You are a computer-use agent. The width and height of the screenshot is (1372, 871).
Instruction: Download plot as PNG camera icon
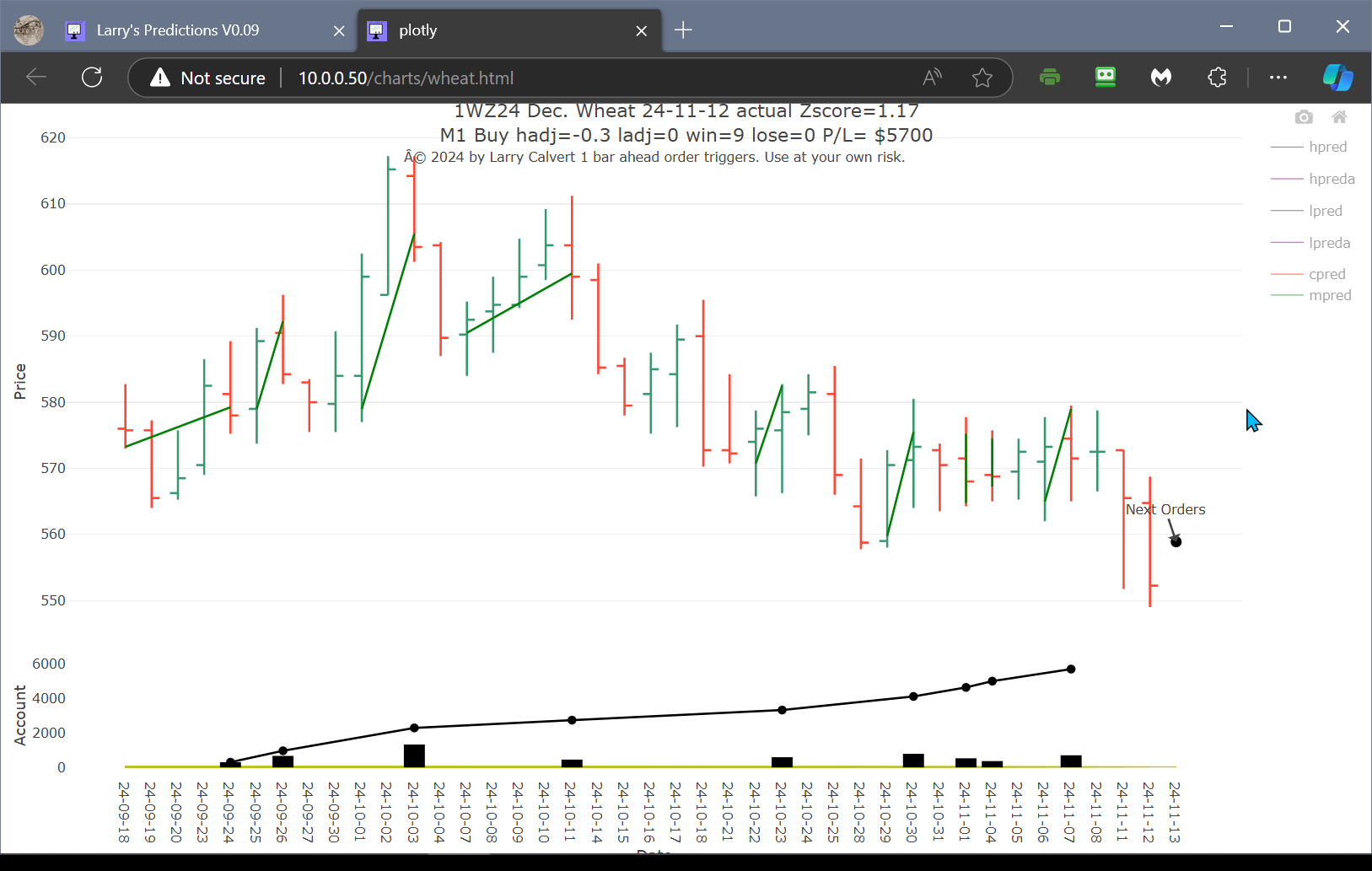tap(1304, 117)
